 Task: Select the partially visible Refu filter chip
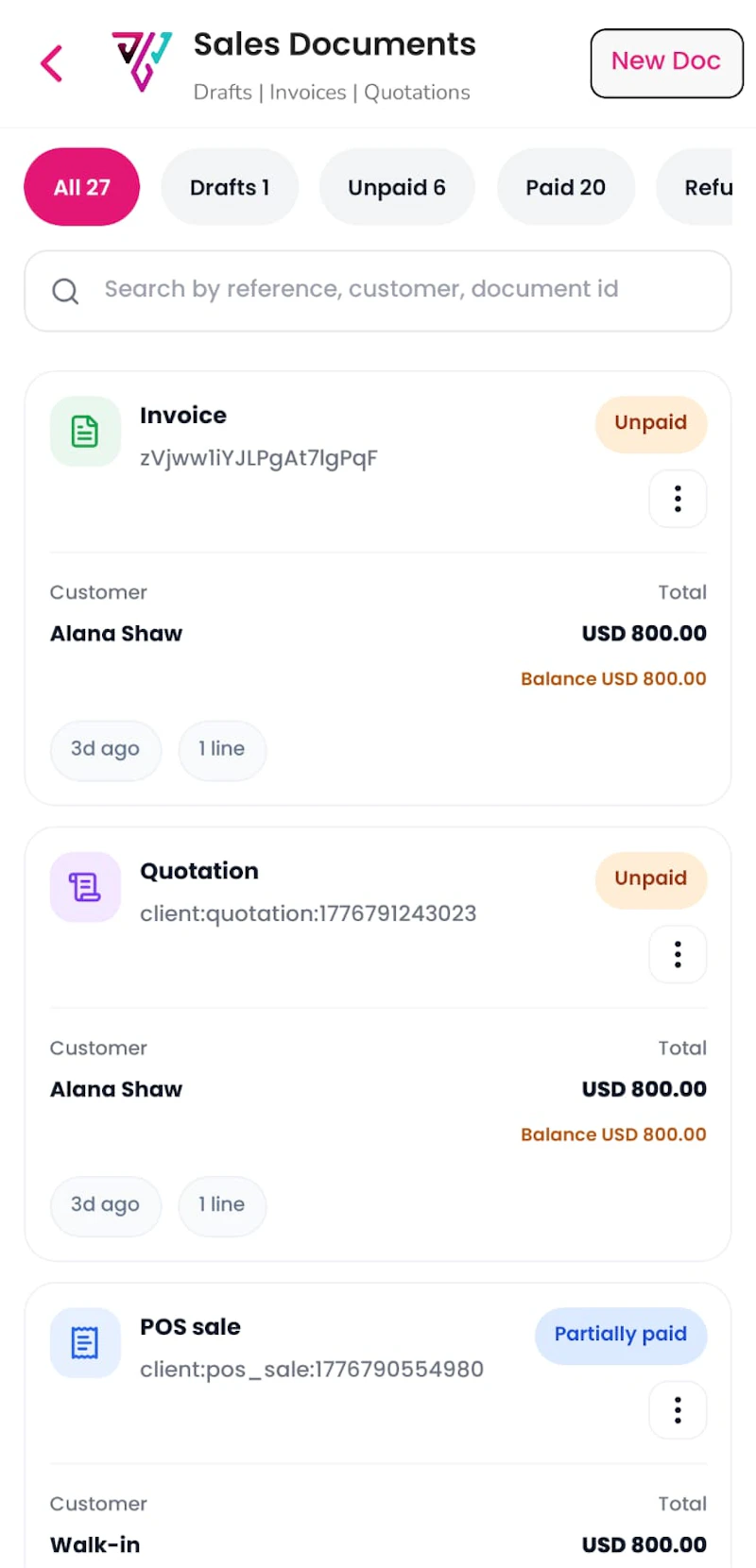[696, 187]
